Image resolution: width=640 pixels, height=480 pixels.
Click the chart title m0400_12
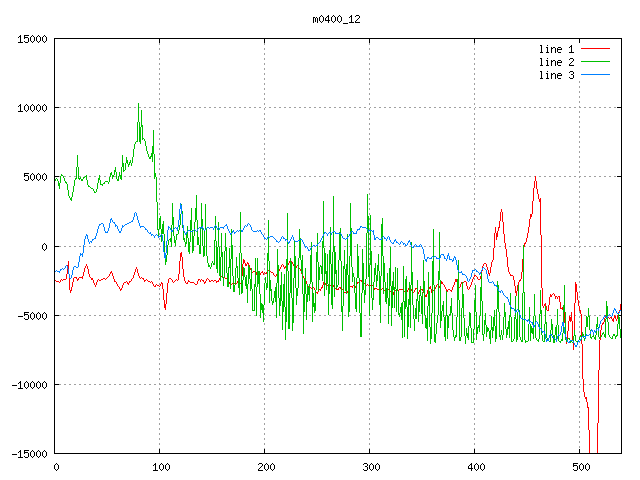pyautogui.click(x=336, y=18)
